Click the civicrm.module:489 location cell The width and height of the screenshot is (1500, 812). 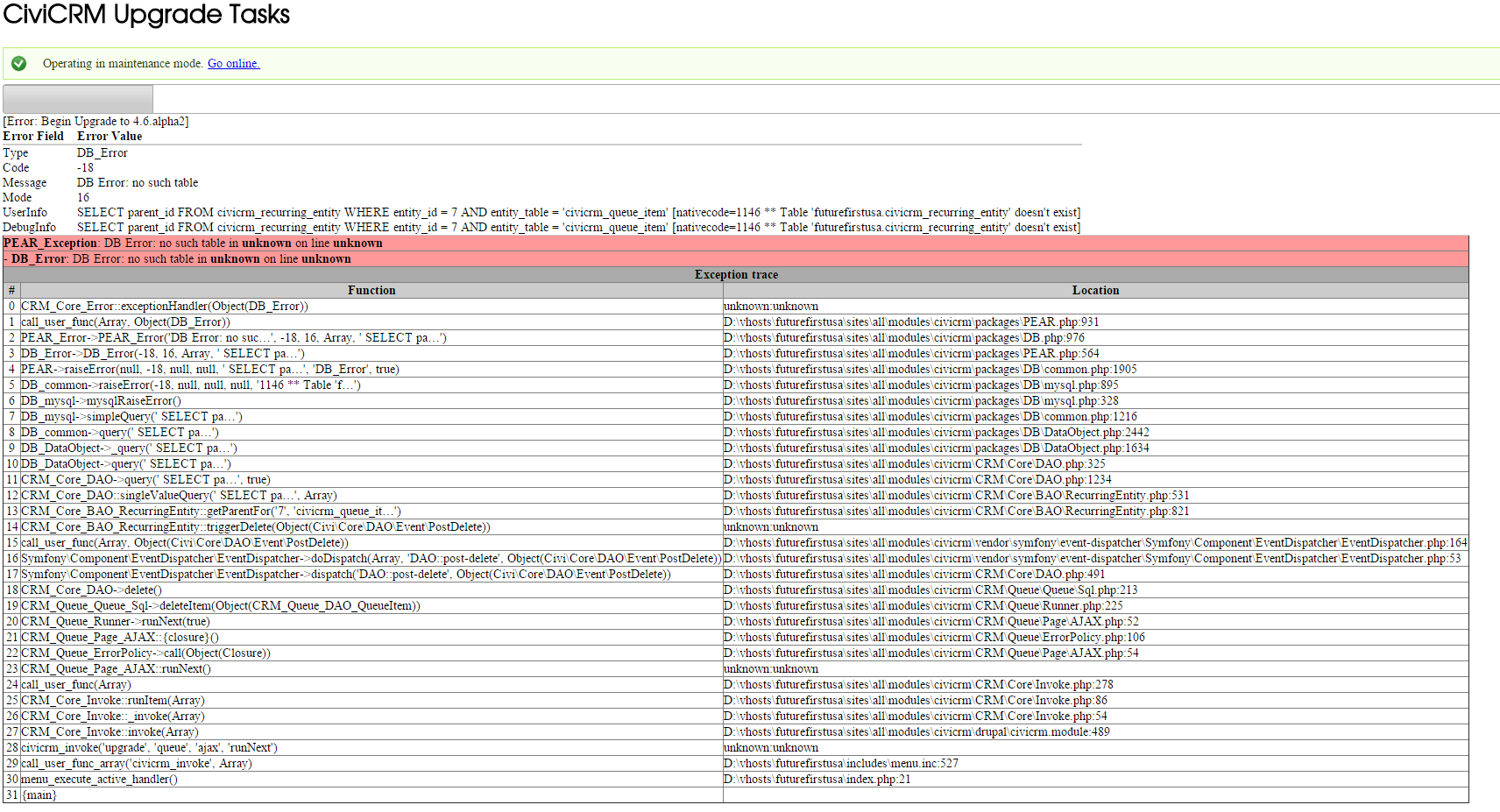click(x=1096, y=732)
